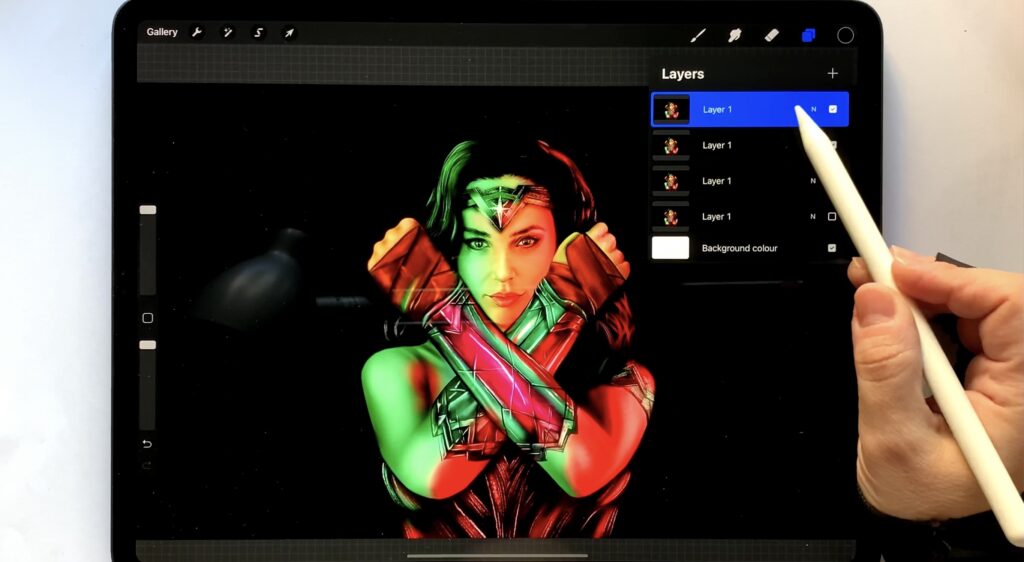Add a new layer with plus button
1024x562 pixels.
pyautogui.click(x=832, y=73)
